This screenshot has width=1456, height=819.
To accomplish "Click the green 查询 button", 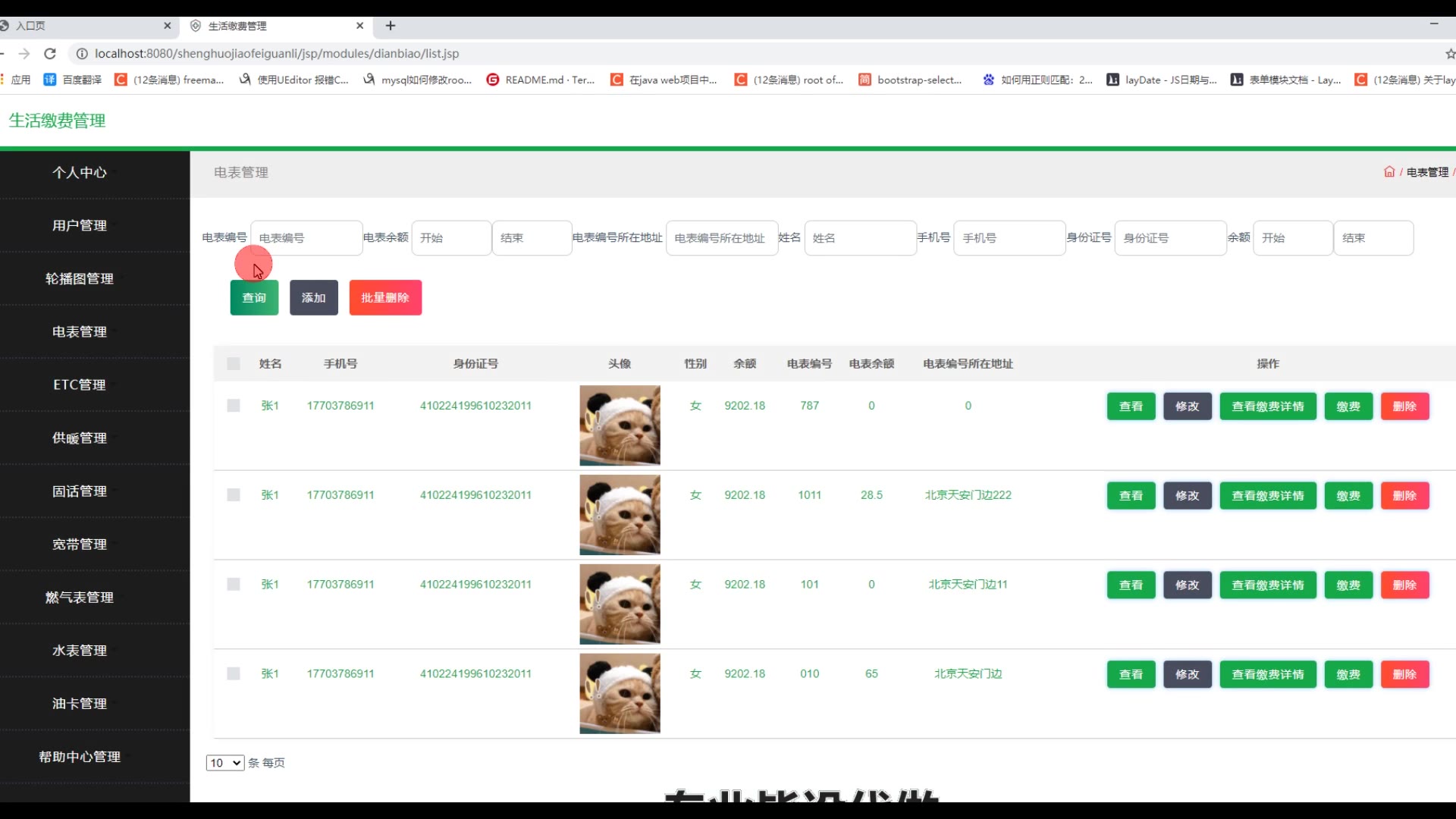I will click(x=254, y=298).
